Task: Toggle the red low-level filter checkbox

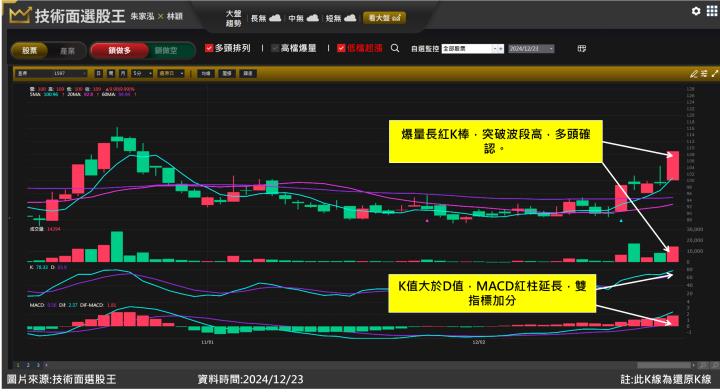Action: (x=341, y=48)
